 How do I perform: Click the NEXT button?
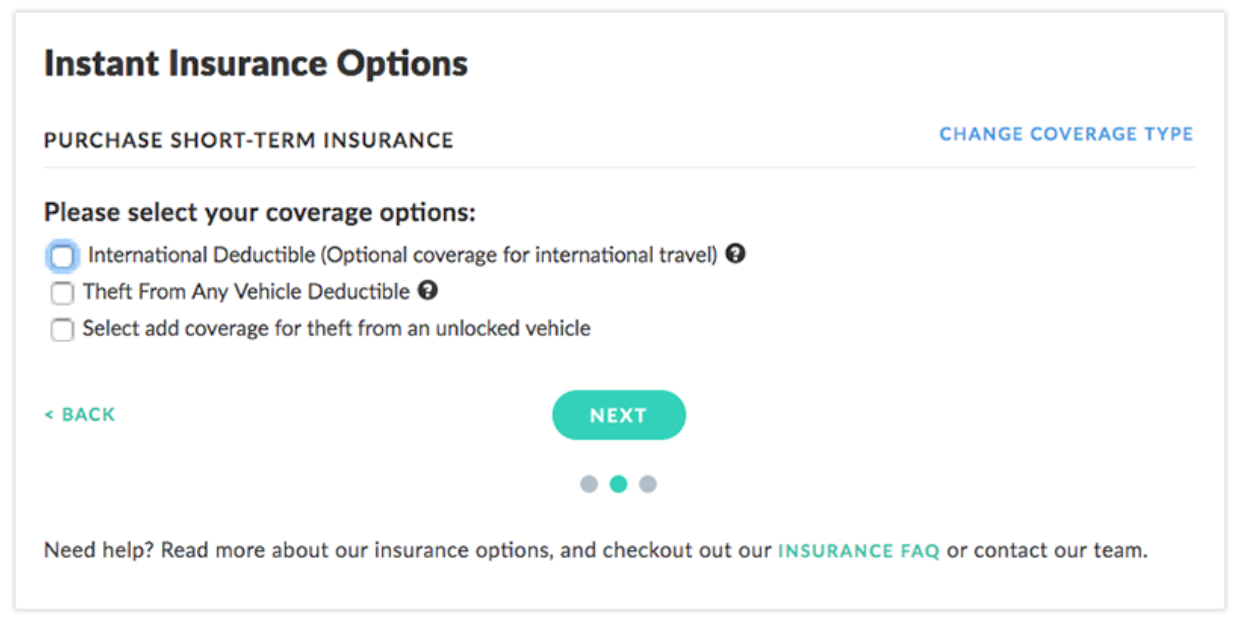(618, 415)
